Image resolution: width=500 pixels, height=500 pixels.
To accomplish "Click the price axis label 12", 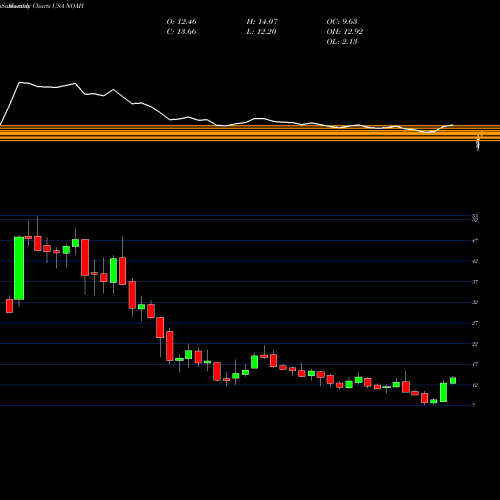I will click(x=475, y=385).
